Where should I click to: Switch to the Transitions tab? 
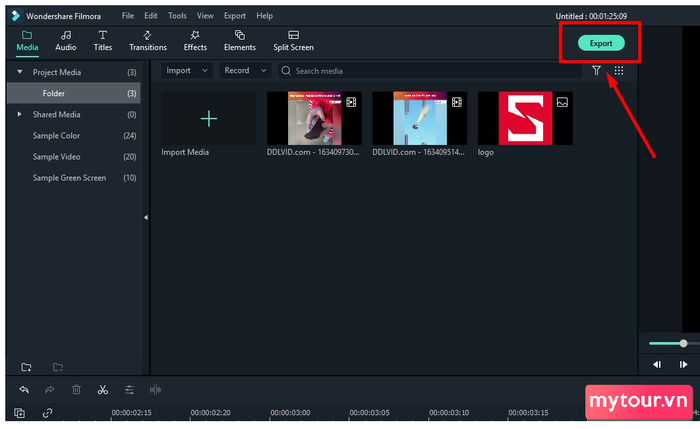(x=148, y=41)
